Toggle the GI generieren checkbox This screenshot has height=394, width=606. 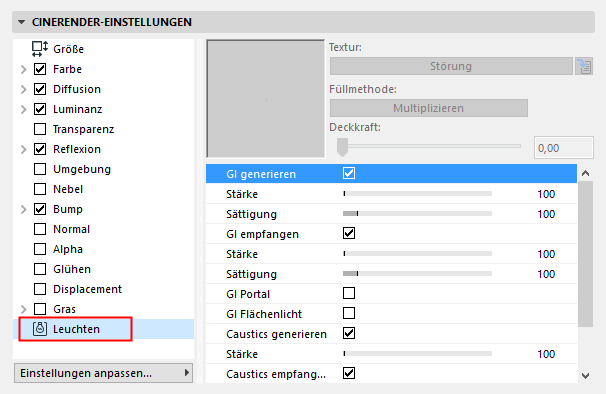349,173
